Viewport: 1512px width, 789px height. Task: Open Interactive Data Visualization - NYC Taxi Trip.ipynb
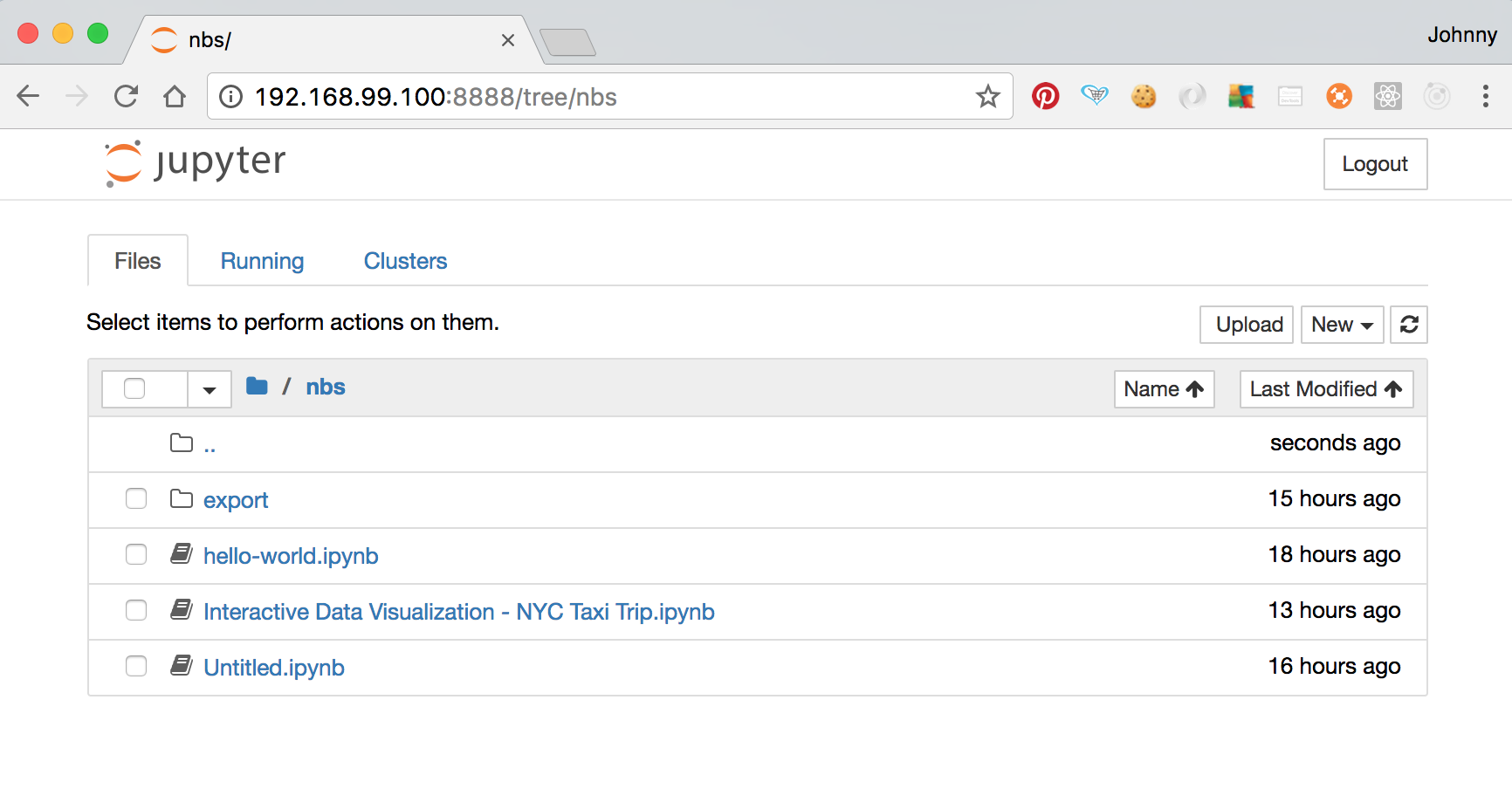click(x=459, y=612)
